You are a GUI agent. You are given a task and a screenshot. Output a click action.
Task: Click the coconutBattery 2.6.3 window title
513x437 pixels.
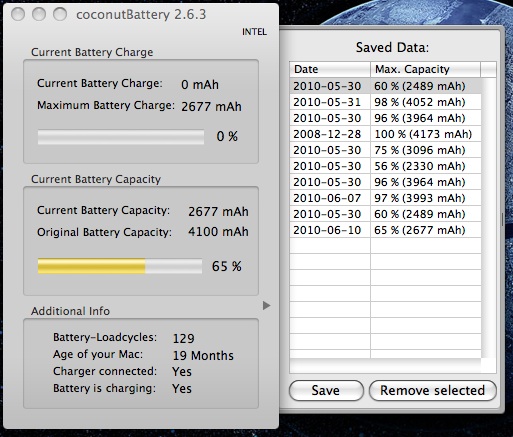141,15
